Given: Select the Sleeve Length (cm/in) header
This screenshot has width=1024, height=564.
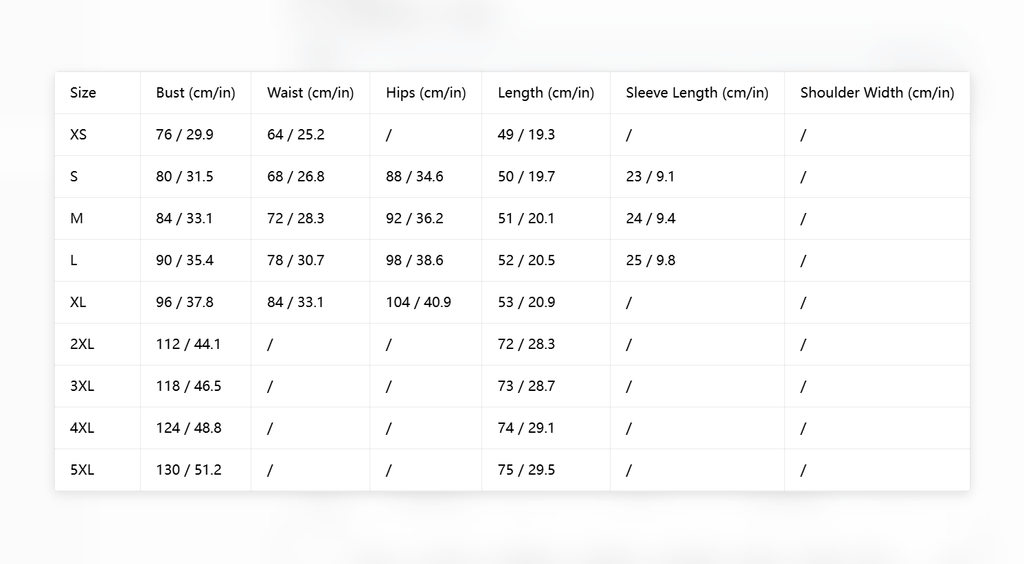Looking at the screenshot, I should tap(697, 93).
